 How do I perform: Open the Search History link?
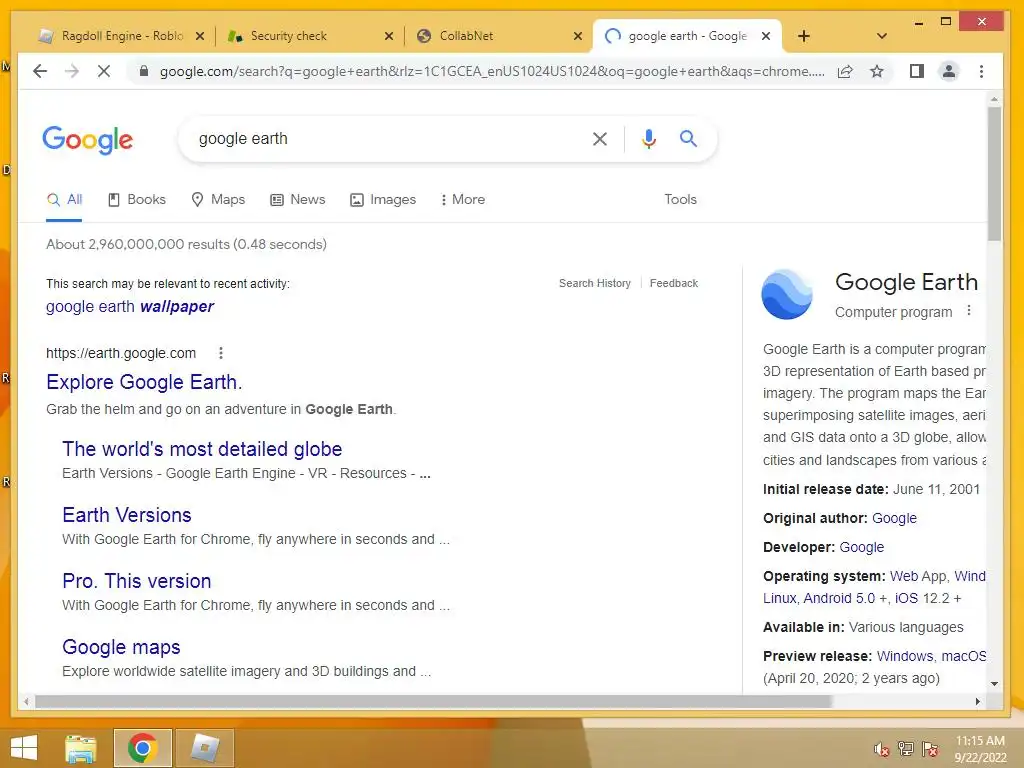[x=594, y=283]
